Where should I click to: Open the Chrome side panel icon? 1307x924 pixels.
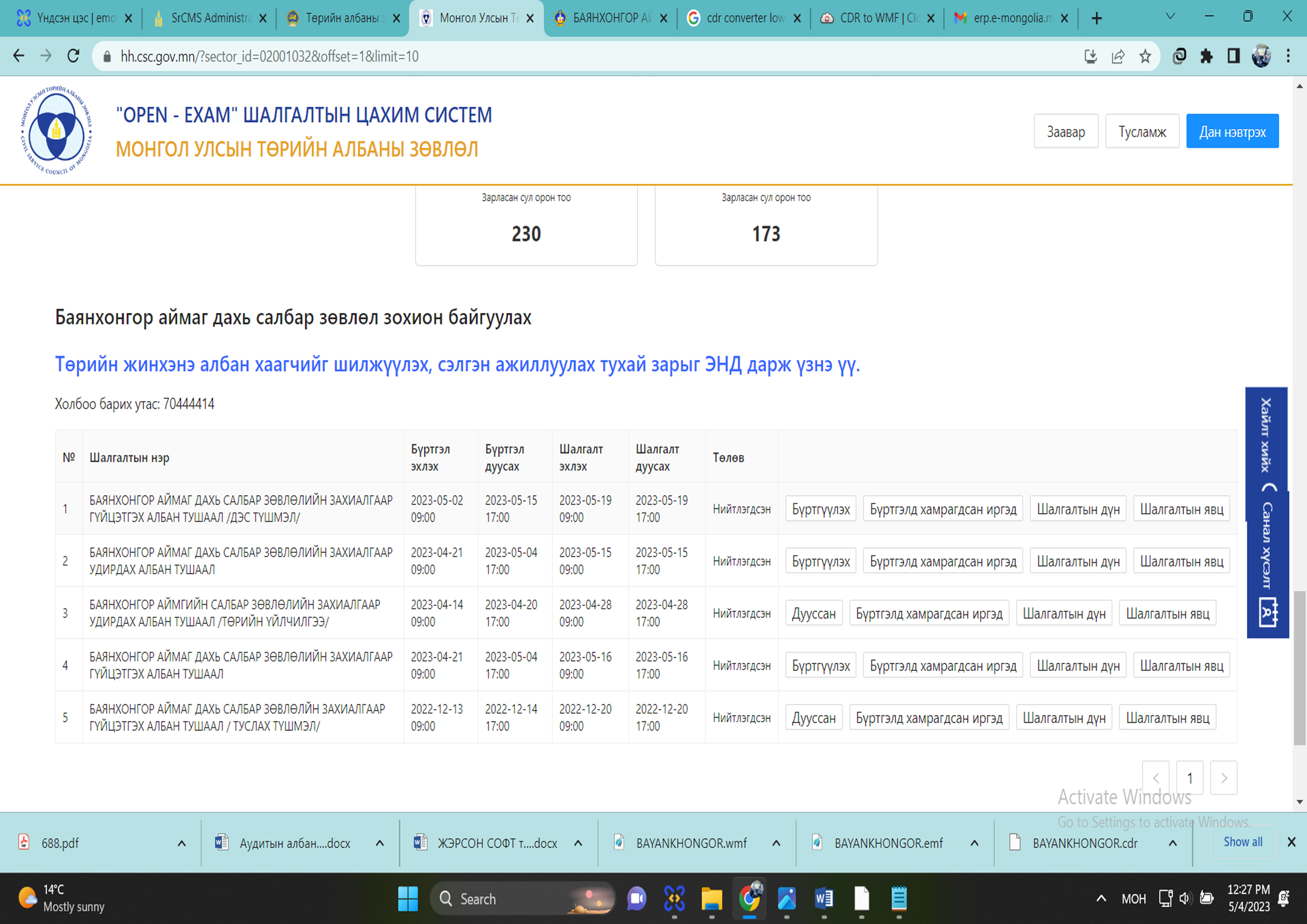pyautogui.click(x=1234, y=56)
